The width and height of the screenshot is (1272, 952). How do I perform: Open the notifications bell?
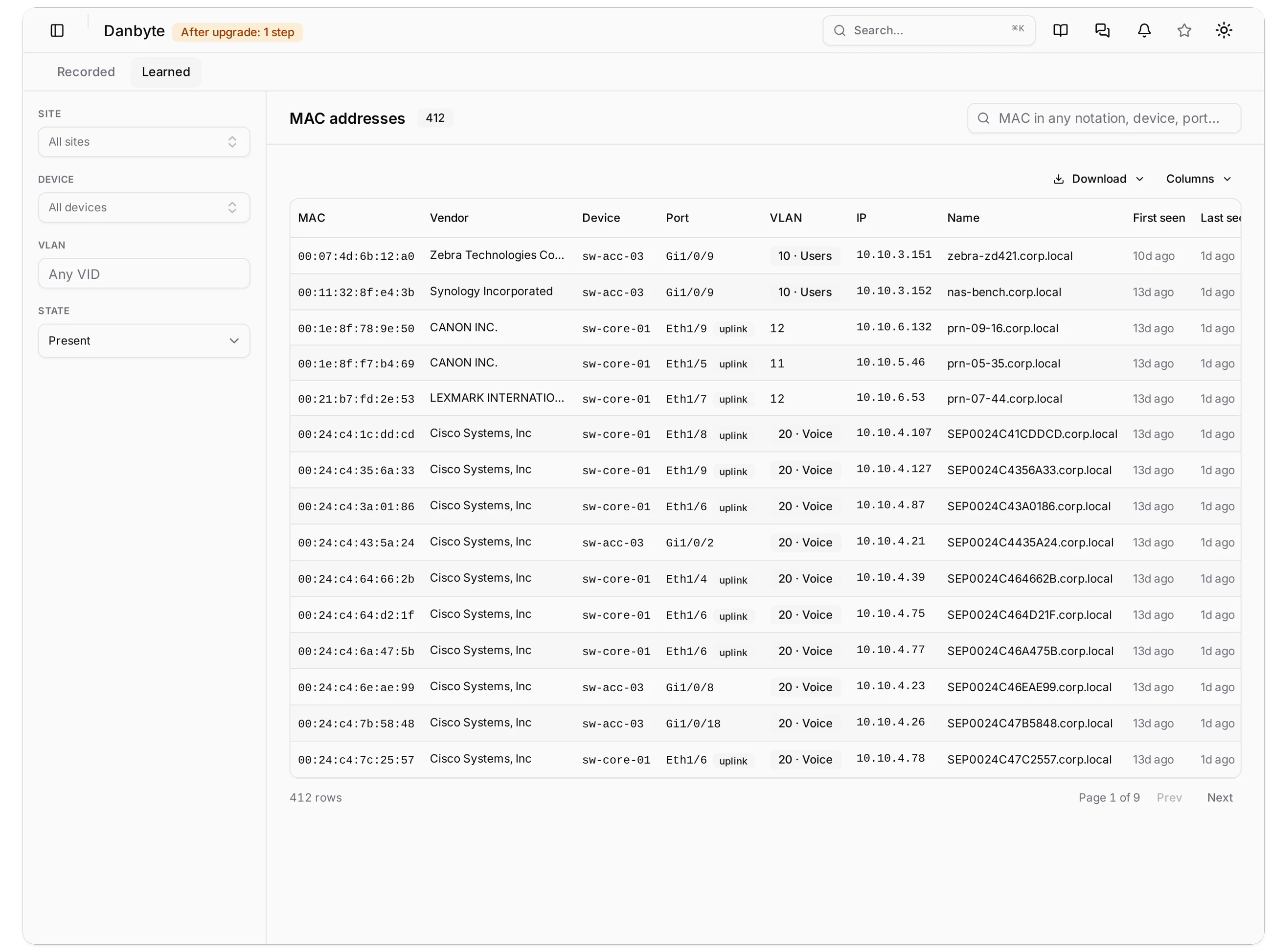click(1144, 30)
